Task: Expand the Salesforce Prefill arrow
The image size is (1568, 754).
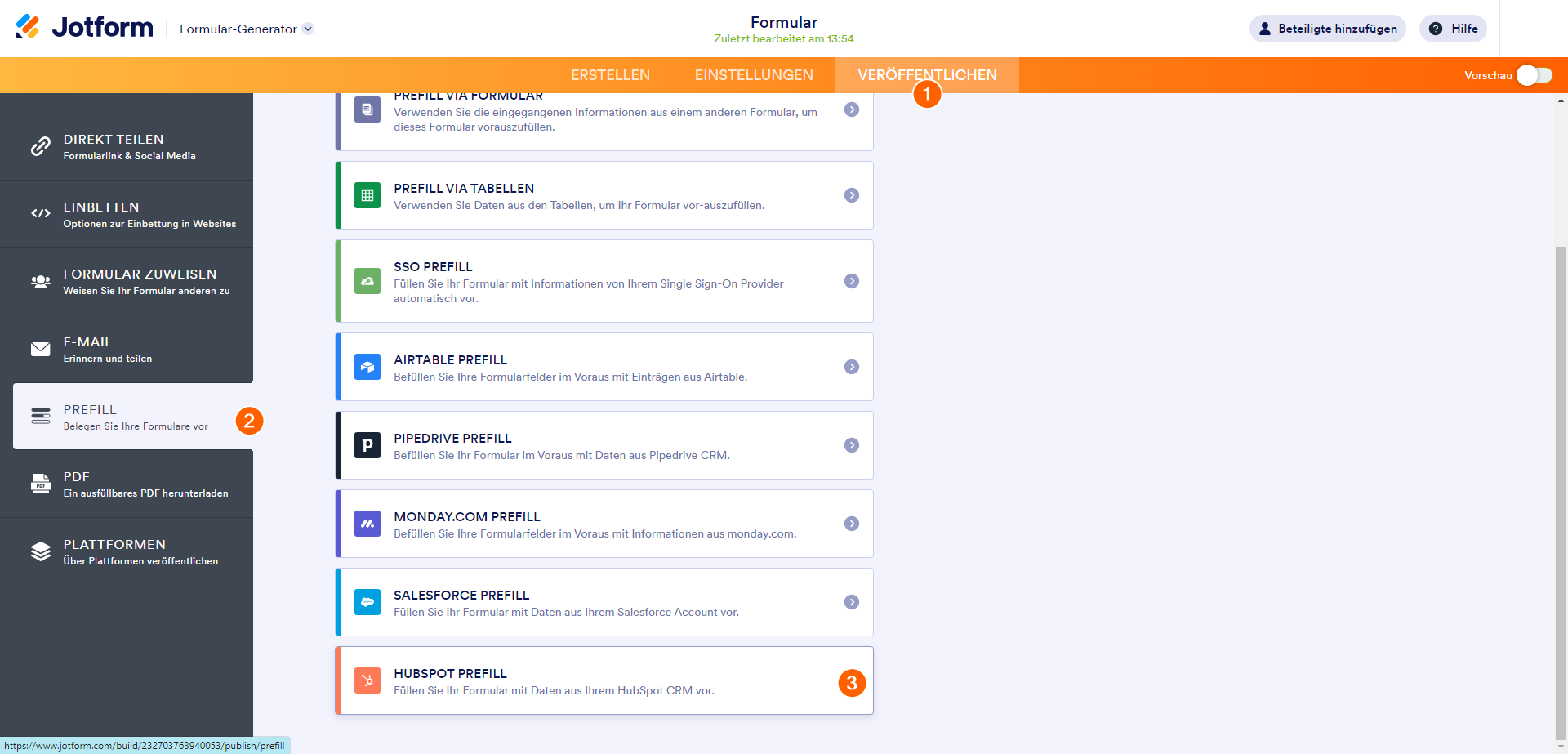Action: 852,602
